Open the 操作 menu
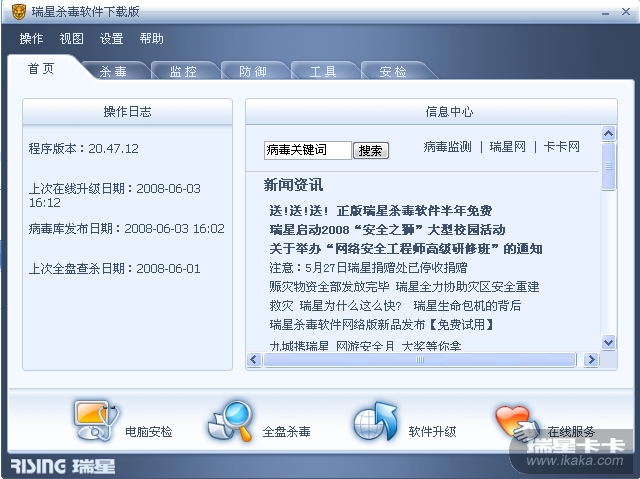The image size is (640, 479). click(x=31, y=39)
